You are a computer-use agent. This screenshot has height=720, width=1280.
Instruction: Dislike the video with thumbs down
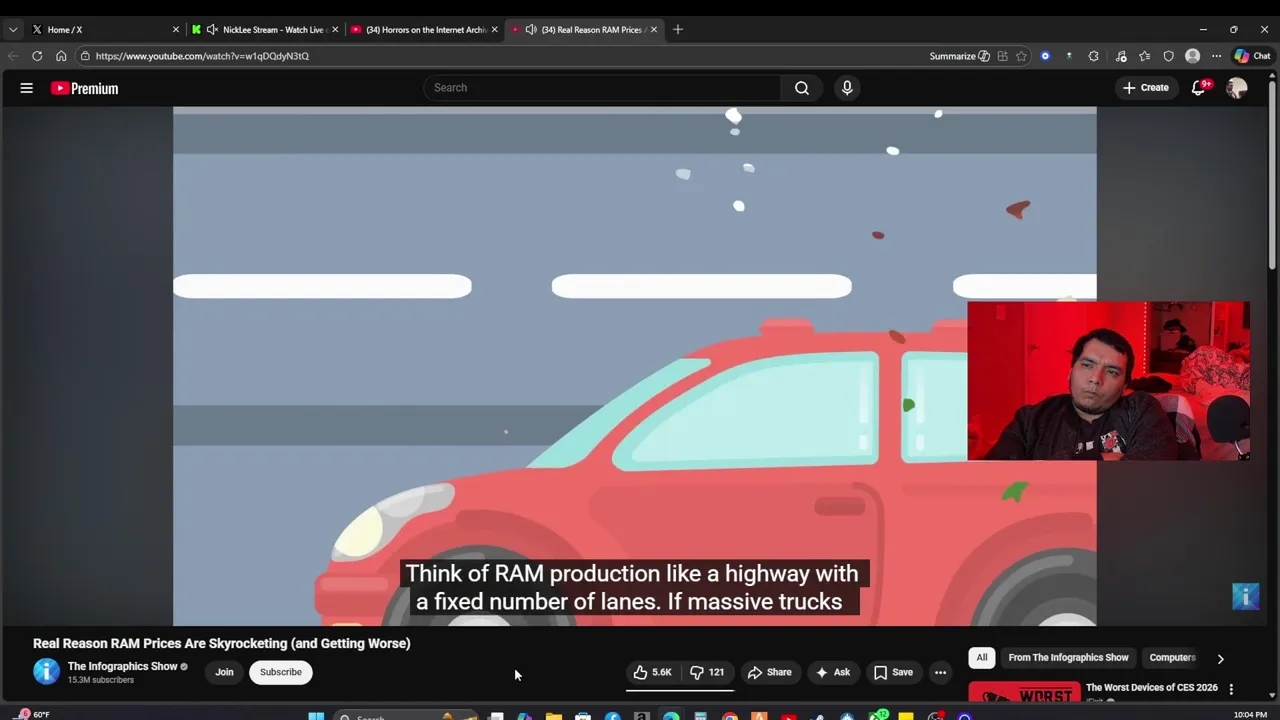point(708,672)
